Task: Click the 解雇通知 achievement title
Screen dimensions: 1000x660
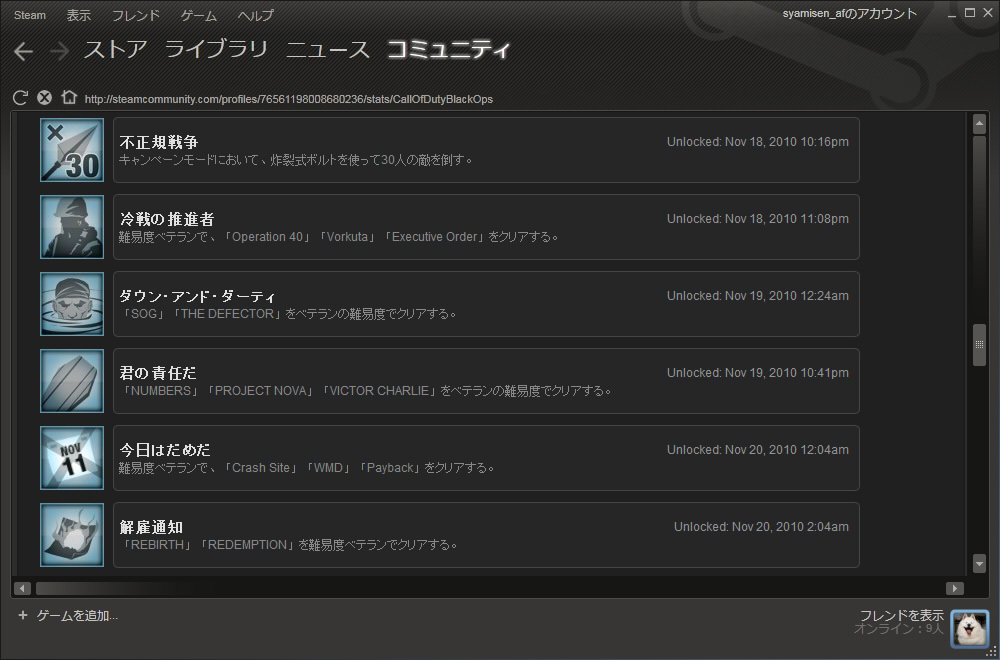Action: tap(151, 527)
